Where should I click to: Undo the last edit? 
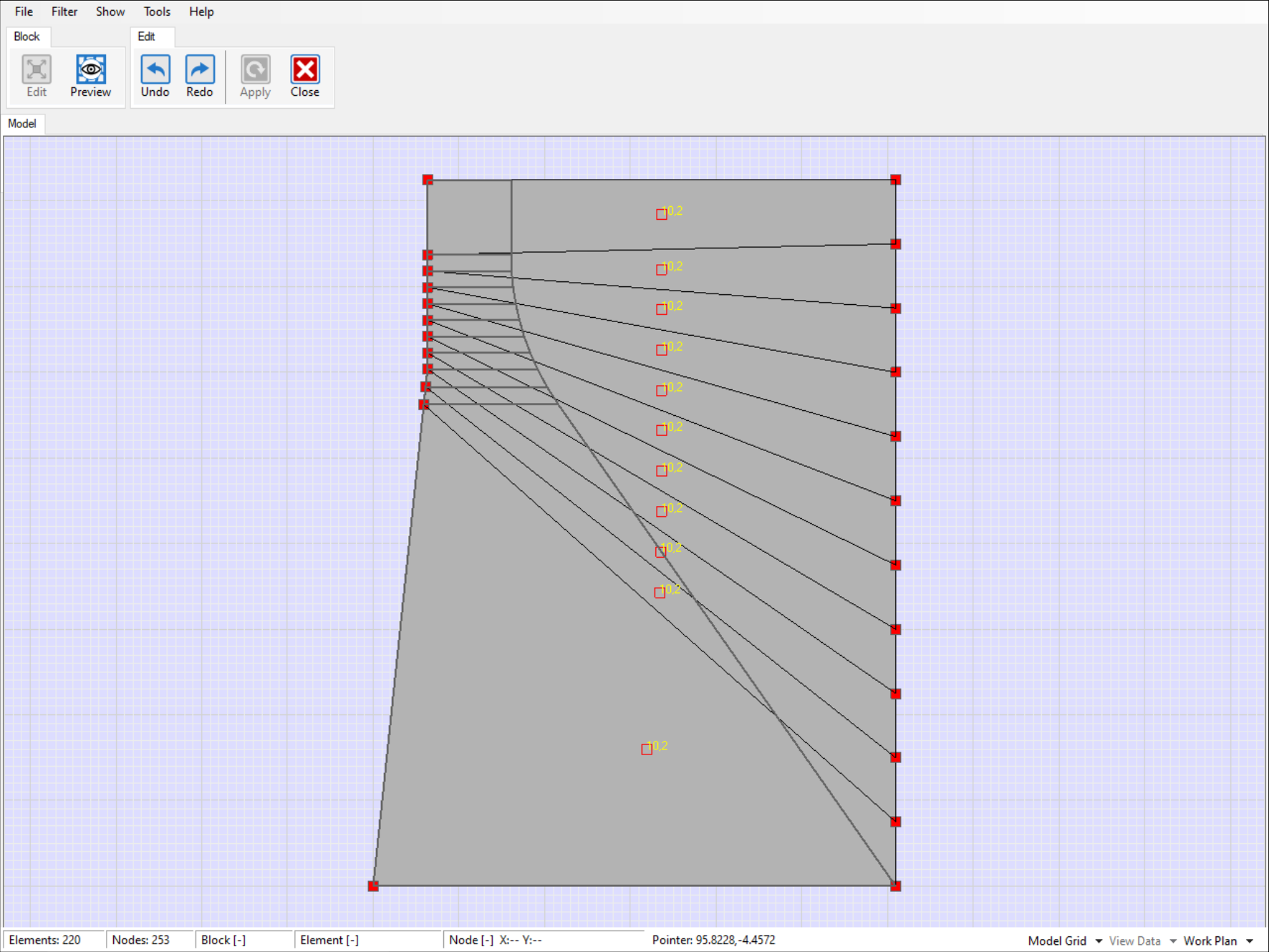(155, 76)
